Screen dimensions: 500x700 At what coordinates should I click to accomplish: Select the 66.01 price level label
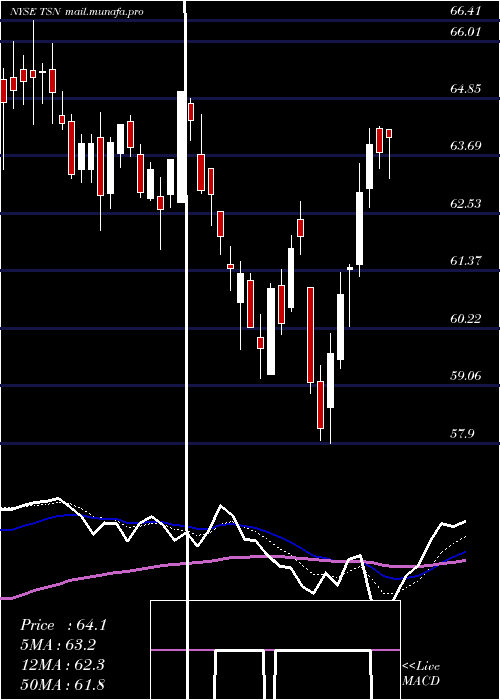click(466, 32)
